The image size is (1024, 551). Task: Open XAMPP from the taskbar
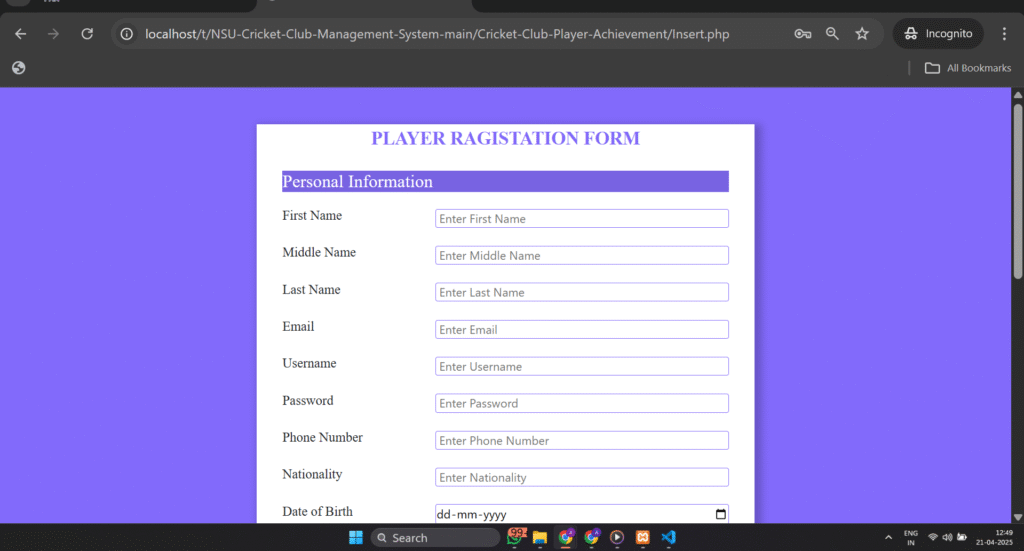pos(643,537)
